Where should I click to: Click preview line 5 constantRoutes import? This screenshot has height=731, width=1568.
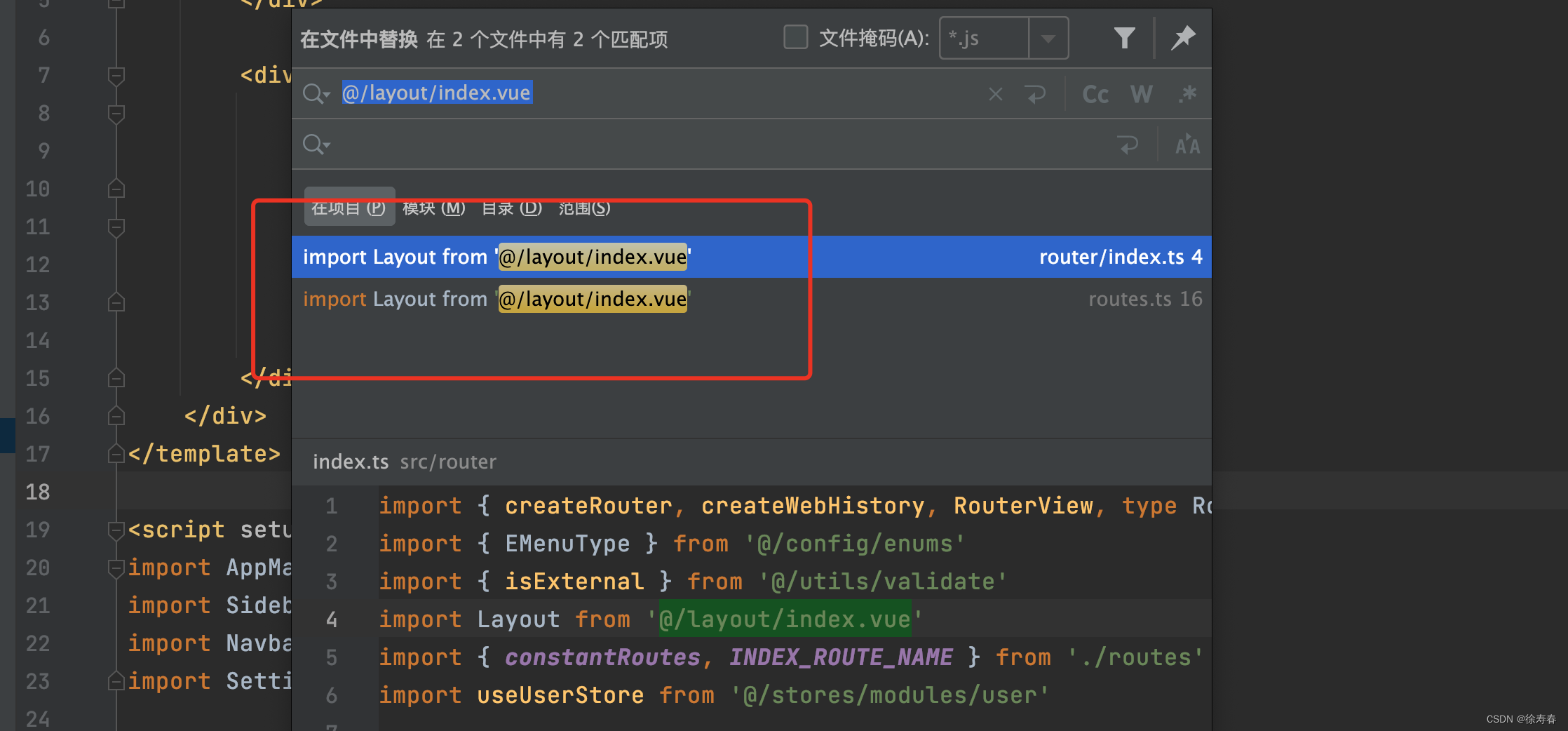791,657
